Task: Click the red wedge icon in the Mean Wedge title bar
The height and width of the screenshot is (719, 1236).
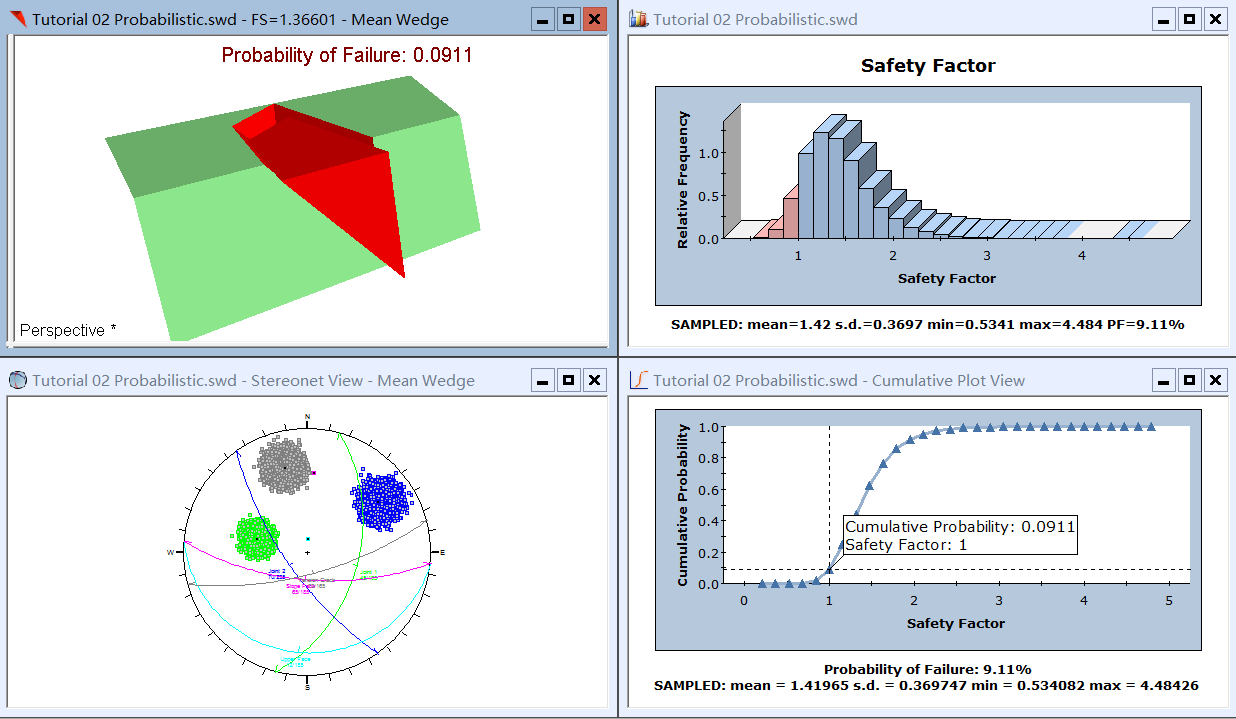Action: [x=17, y=19]
